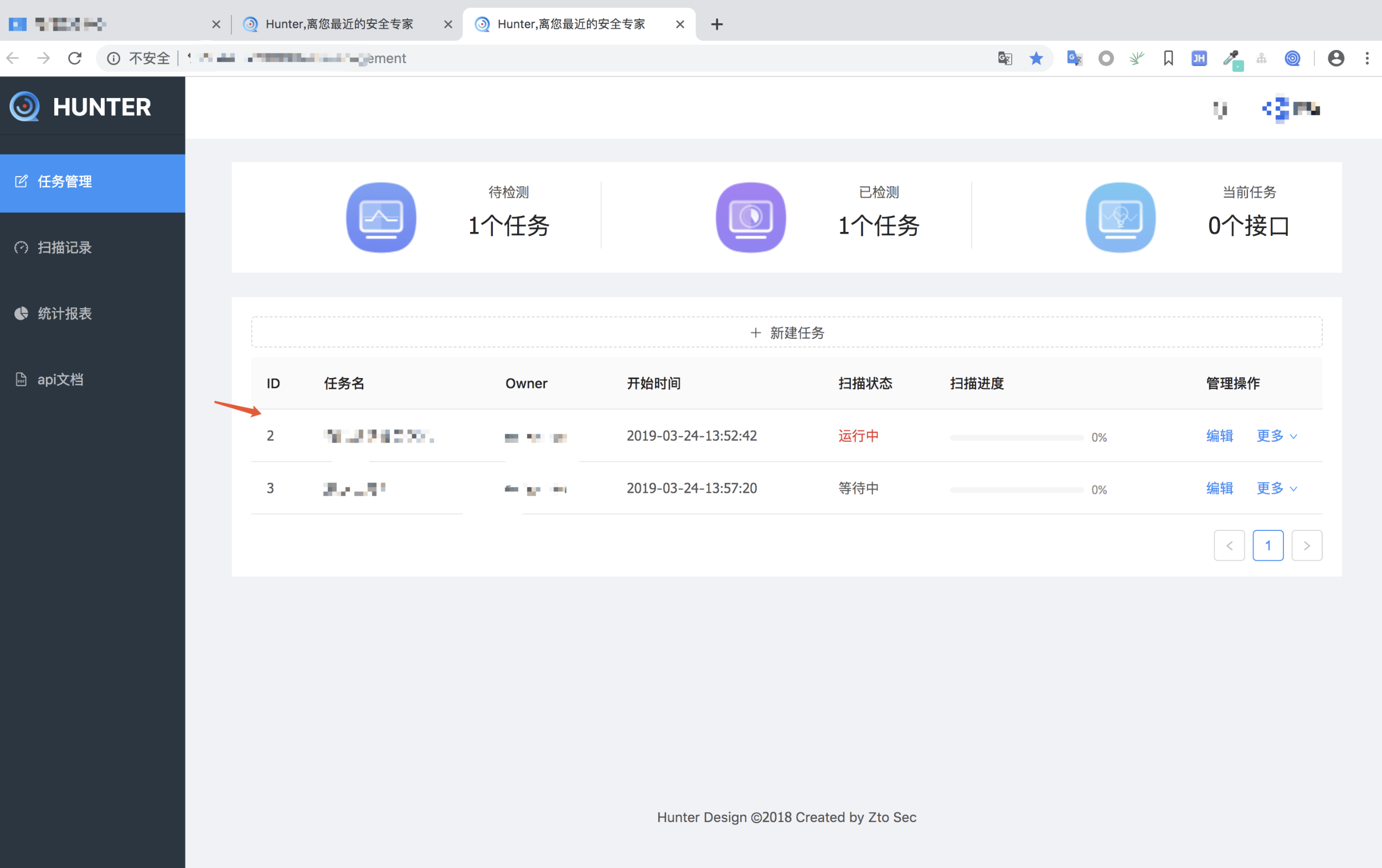The image size is (1382, 868).
Task: Go to next page in pagination
Action: pos(1307,546)
